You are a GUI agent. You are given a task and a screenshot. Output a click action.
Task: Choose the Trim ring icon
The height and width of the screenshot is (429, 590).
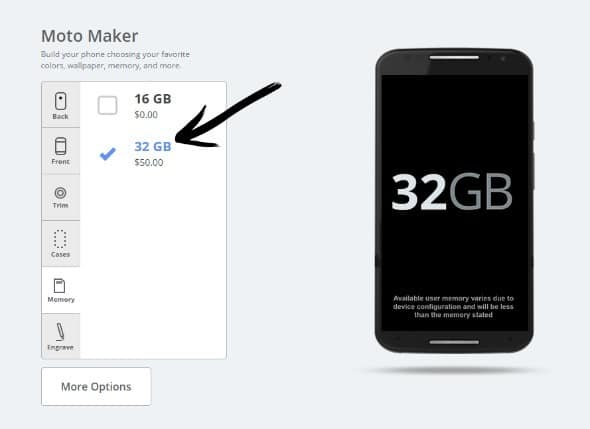61,193
